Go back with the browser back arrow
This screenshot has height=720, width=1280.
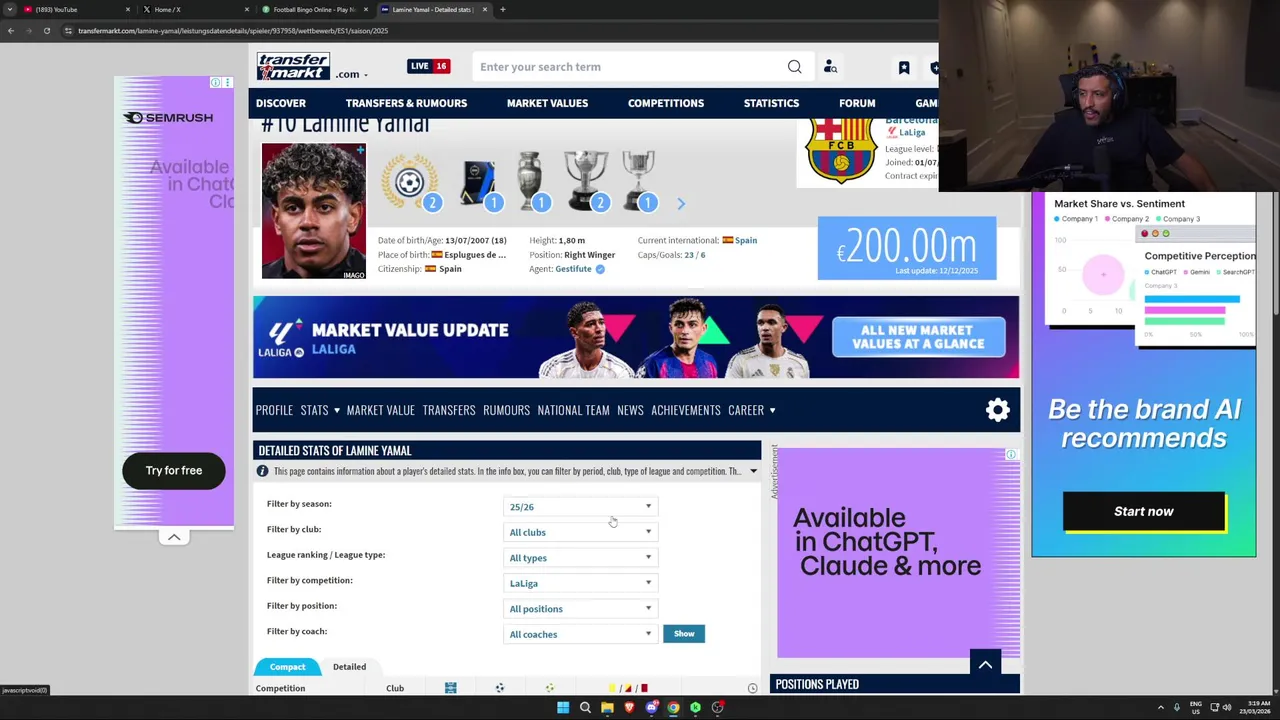[x=11, y=31]
